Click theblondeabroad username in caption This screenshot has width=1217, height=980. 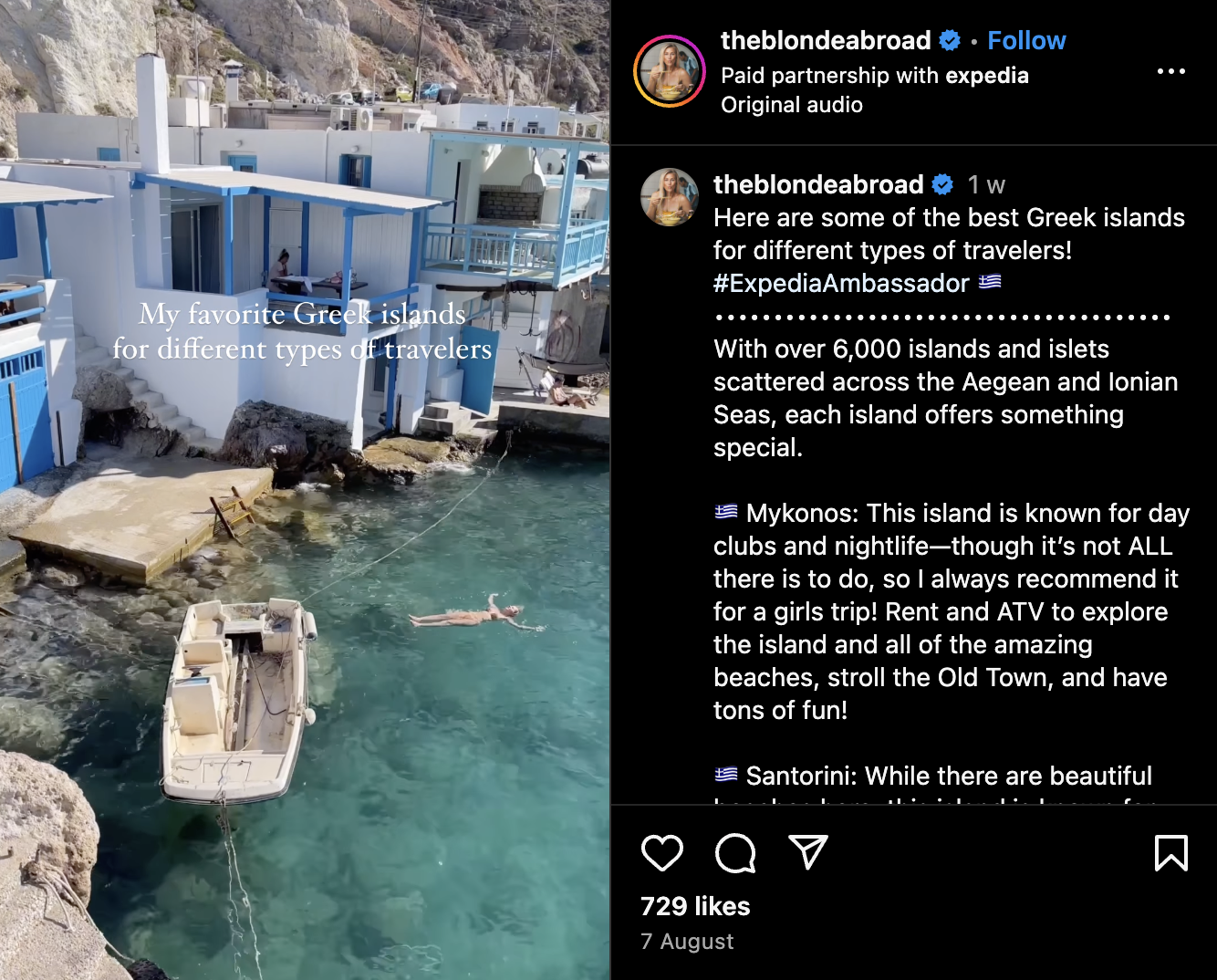pyautogui.click(x=818, y=184)
